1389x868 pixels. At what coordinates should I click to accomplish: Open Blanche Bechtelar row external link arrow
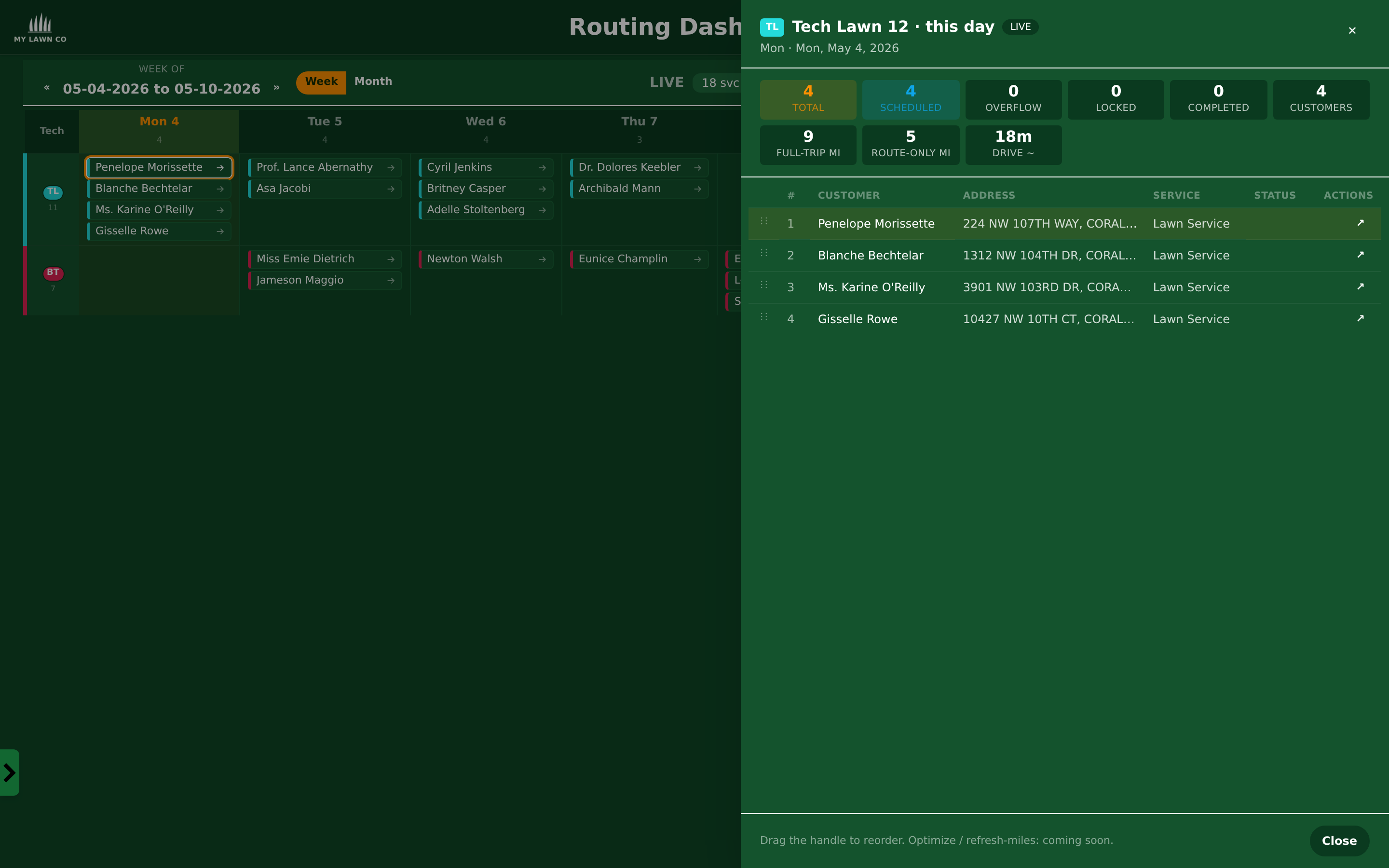[1360, 255]
